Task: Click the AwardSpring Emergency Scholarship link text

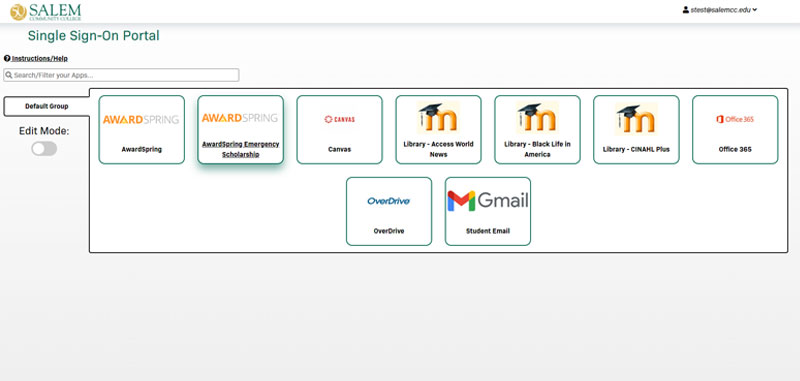Action: (241, 149)
